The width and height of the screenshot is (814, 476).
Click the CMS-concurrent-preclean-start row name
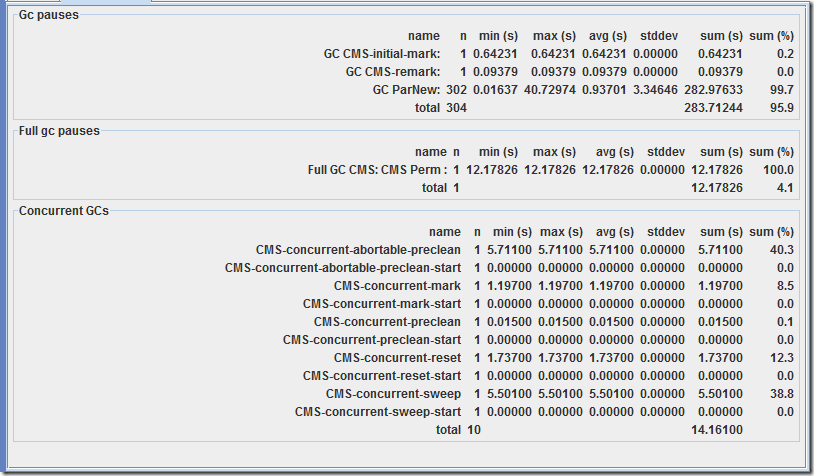click(x=372, y=339)
